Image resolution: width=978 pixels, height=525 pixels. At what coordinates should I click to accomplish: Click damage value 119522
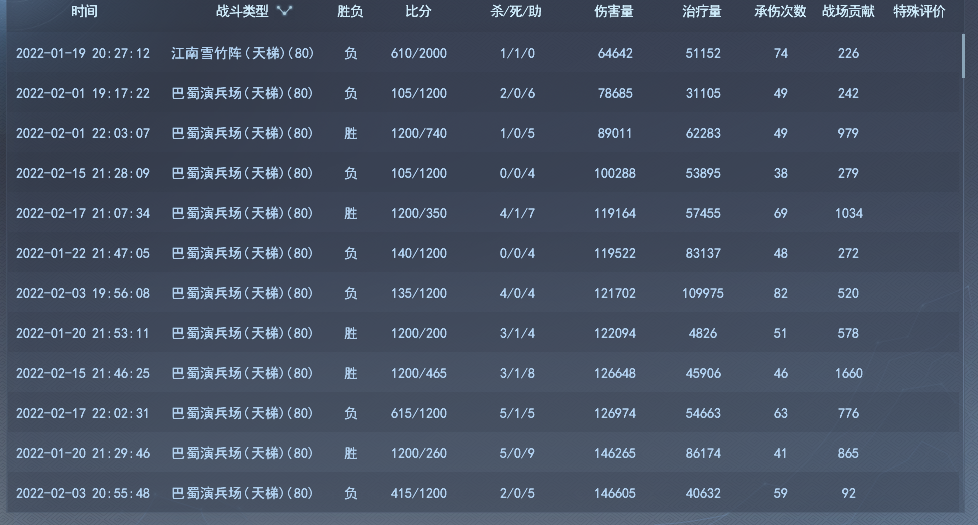click(615, 253)
